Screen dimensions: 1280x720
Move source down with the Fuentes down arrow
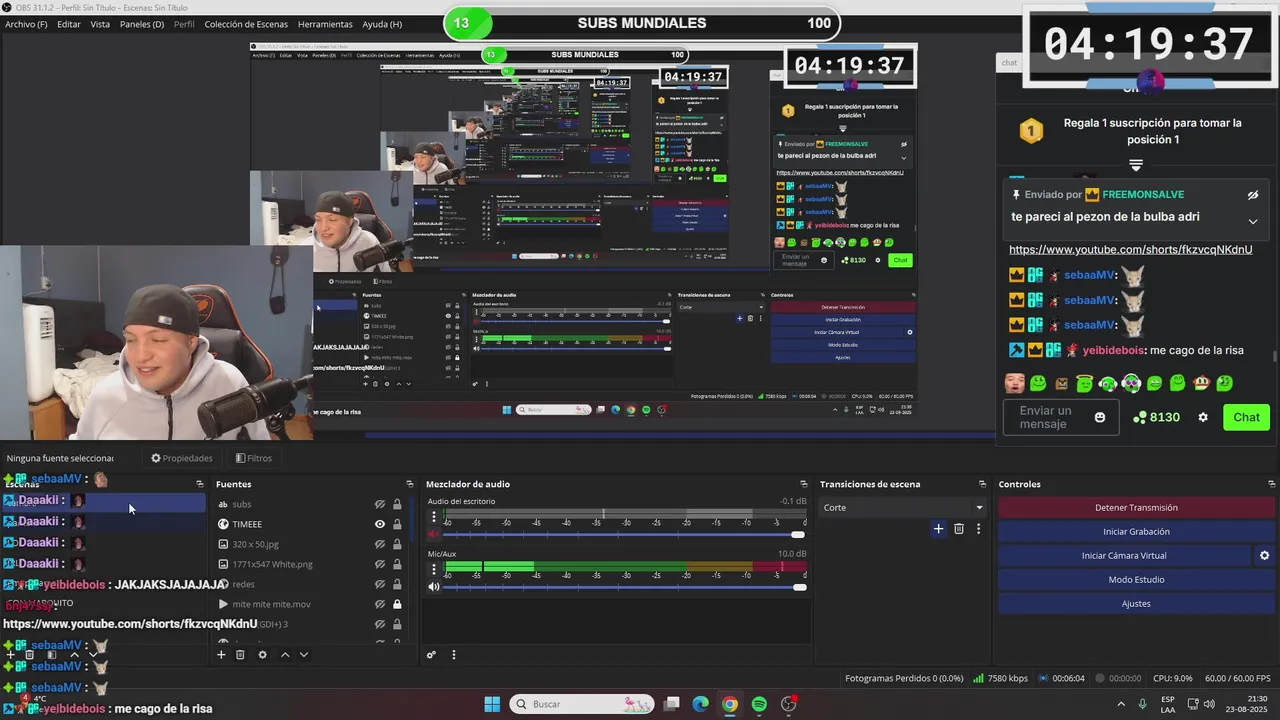(x=304, y=655)
